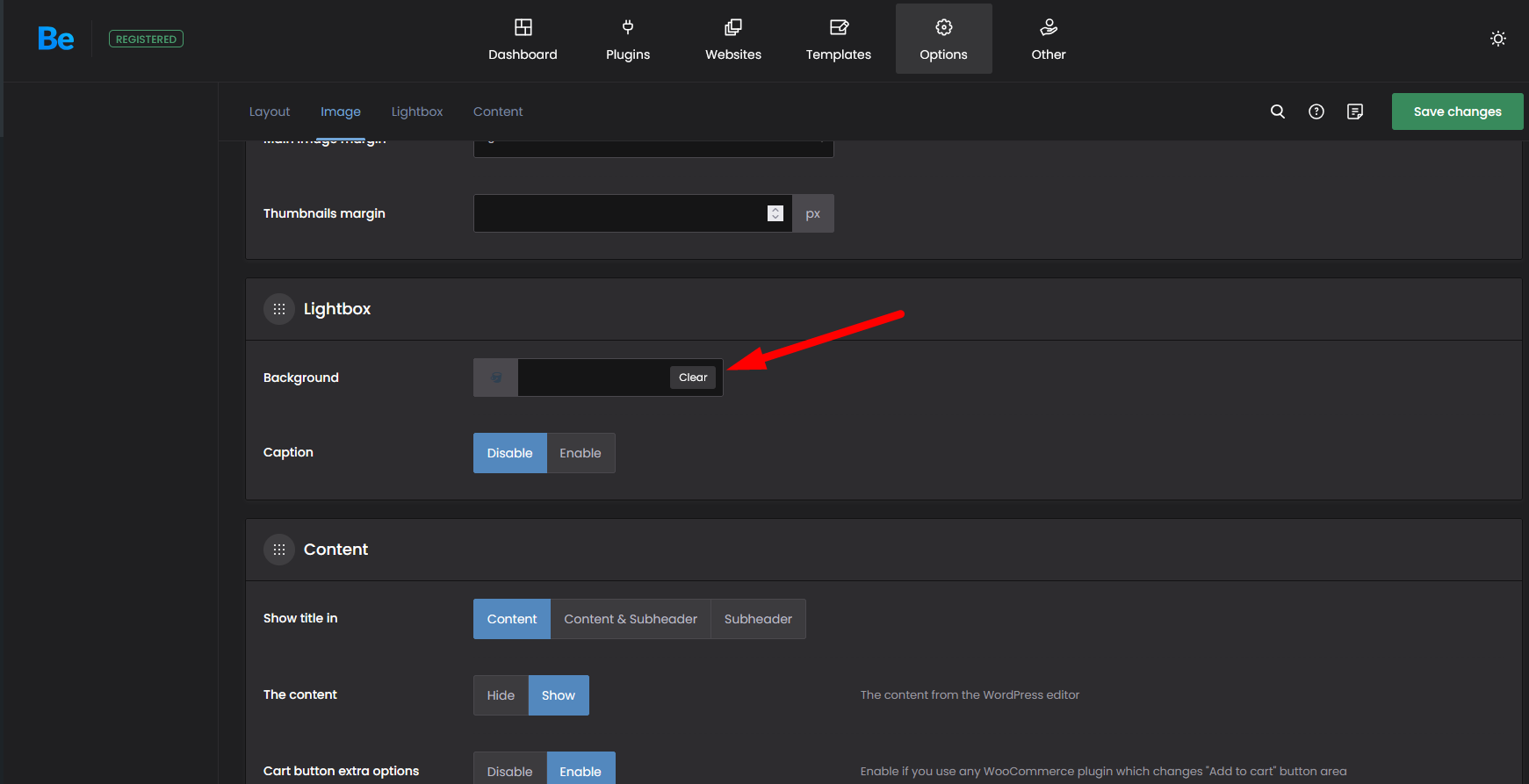Switch to the Lightbox tab
Screen dimensions: 1529x784
[x=417, y=111]
